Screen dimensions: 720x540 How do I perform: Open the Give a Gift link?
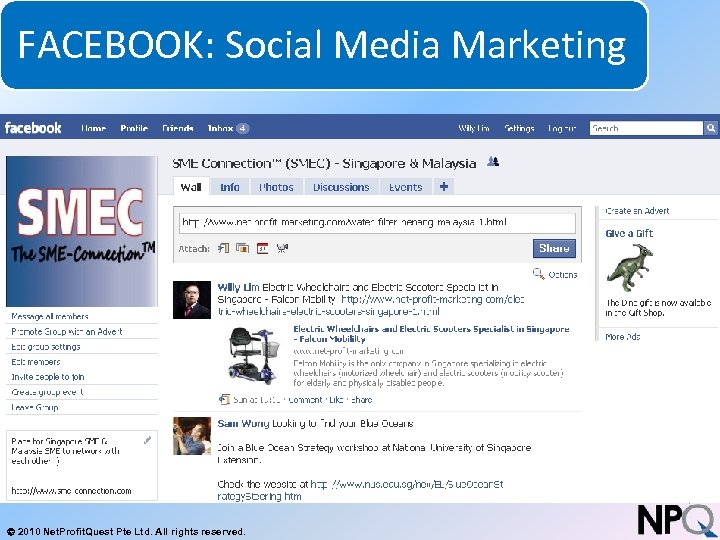tap(629, 233)
